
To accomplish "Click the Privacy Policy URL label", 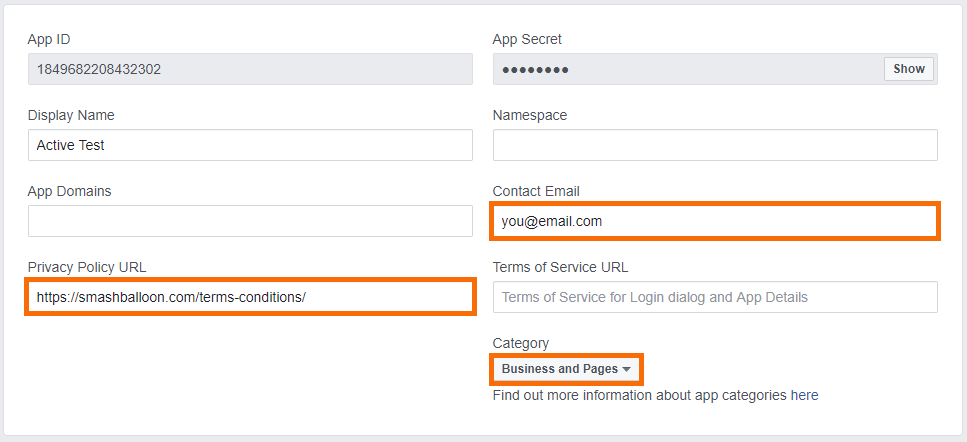I will (x=87, y=267).
